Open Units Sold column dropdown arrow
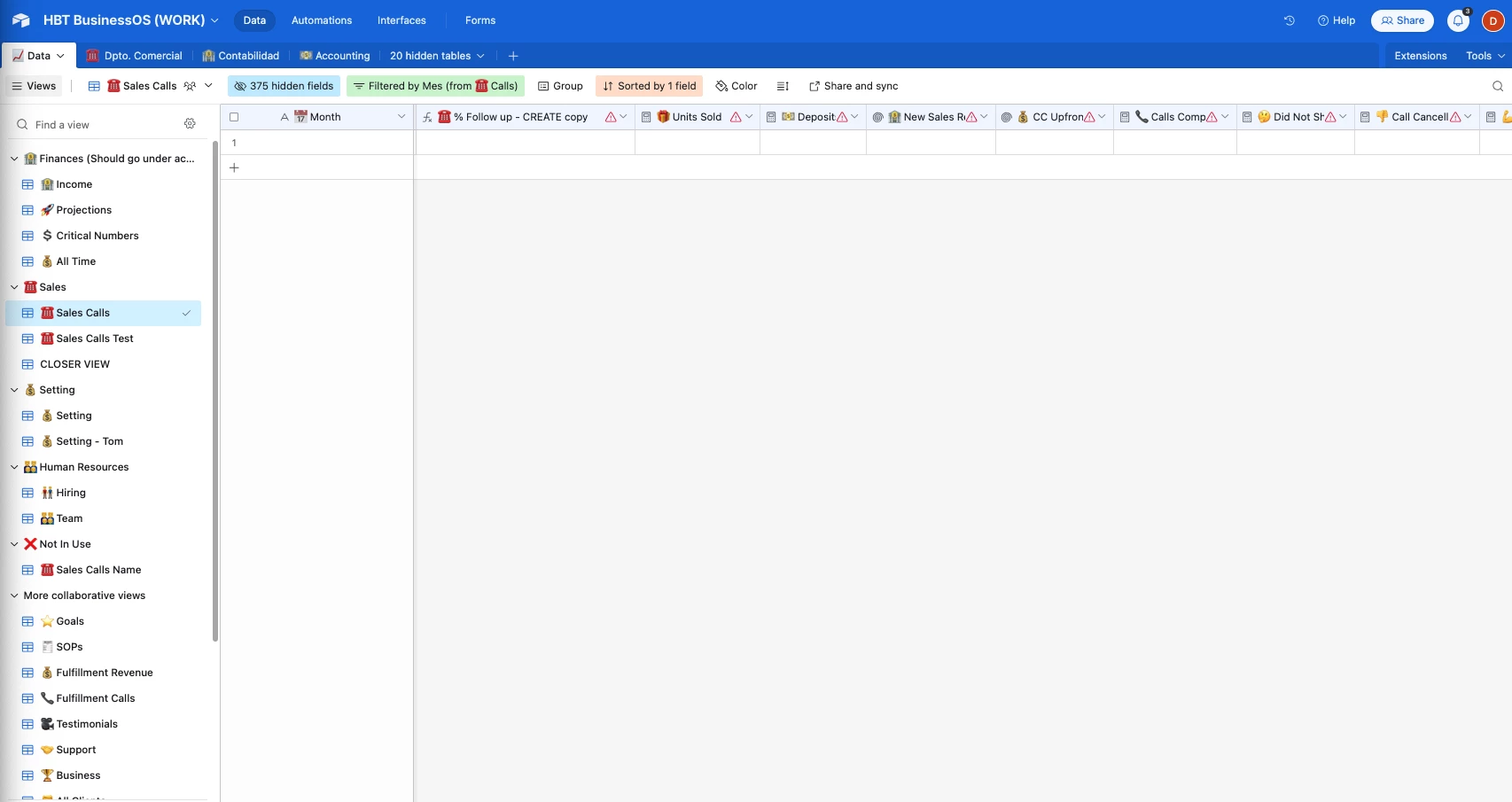Image resolution: width=1512 pixels, height=802 pixels. tap(749, 117)
